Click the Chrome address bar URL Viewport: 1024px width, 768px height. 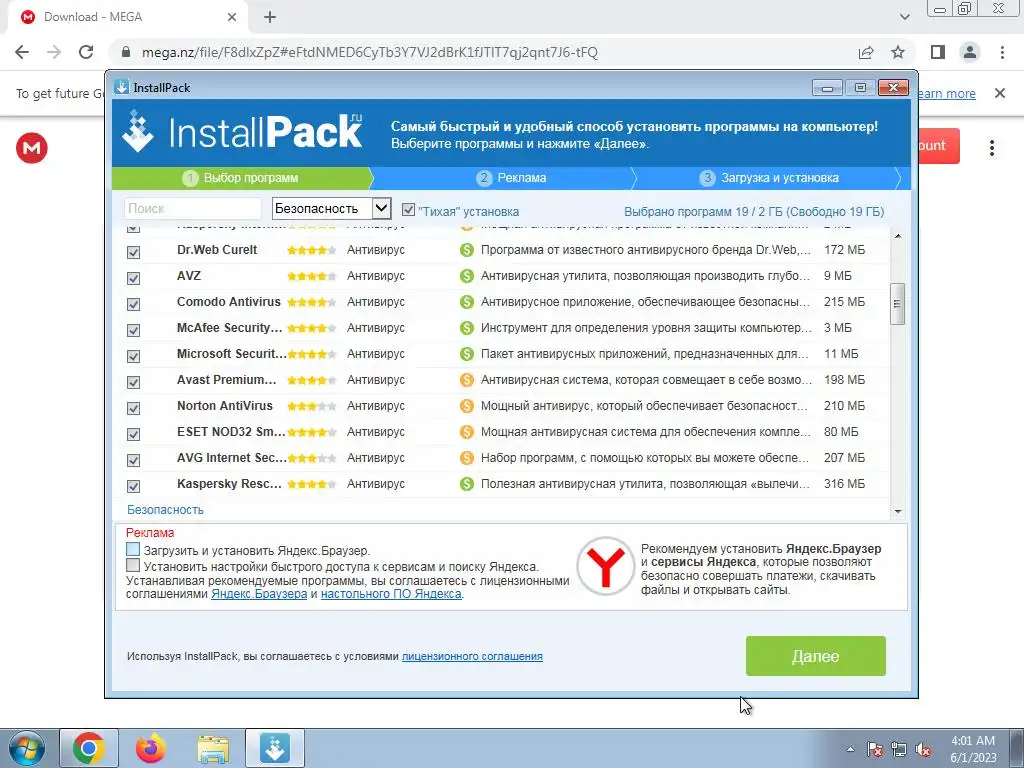[x=370, y=52]
